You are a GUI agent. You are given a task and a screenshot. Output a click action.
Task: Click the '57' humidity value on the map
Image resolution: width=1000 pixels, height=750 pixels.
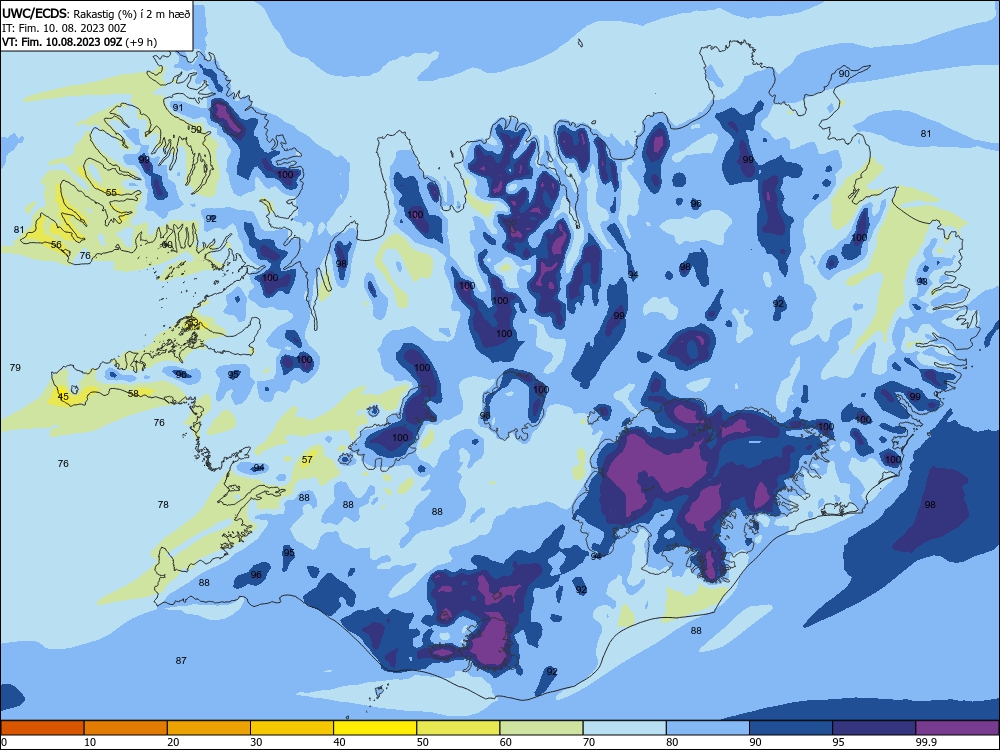coord(307,459)
